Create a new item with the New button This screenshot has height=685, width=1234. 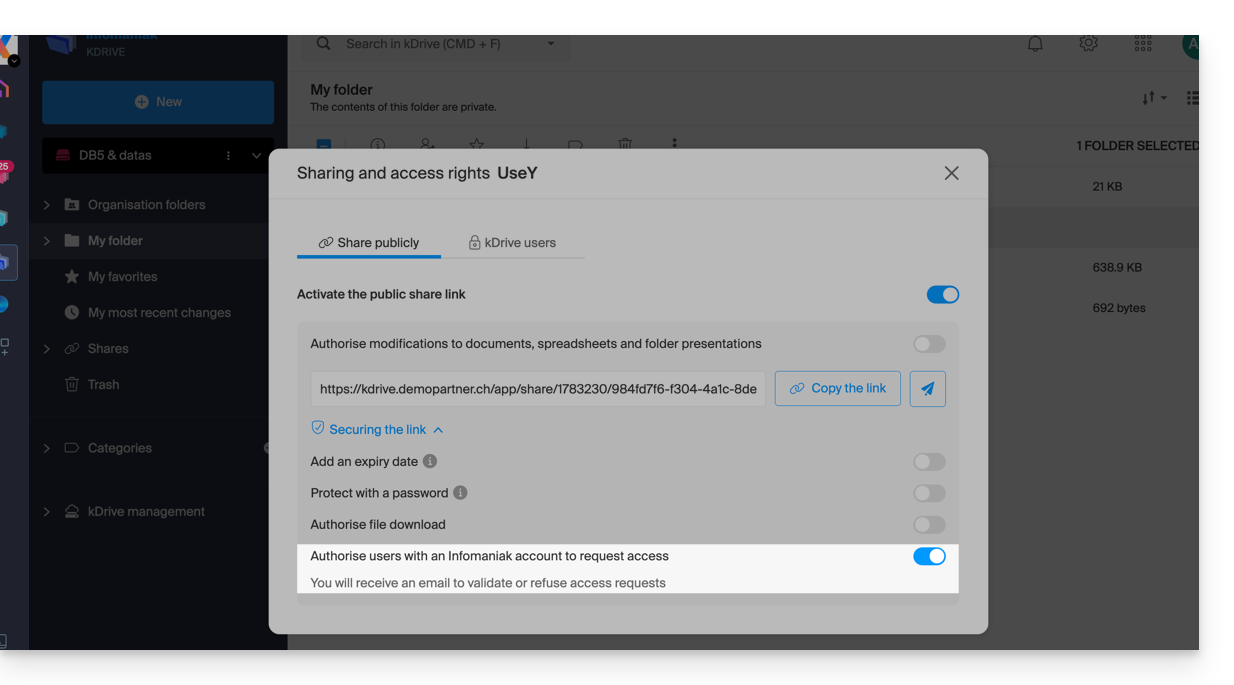tap(158, 102)
